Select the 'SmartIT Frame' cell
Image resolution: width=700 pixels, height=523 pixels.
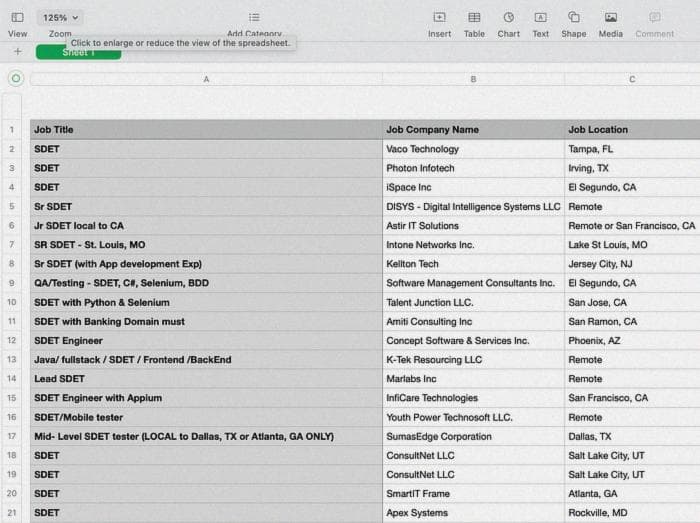click(473, 494)
